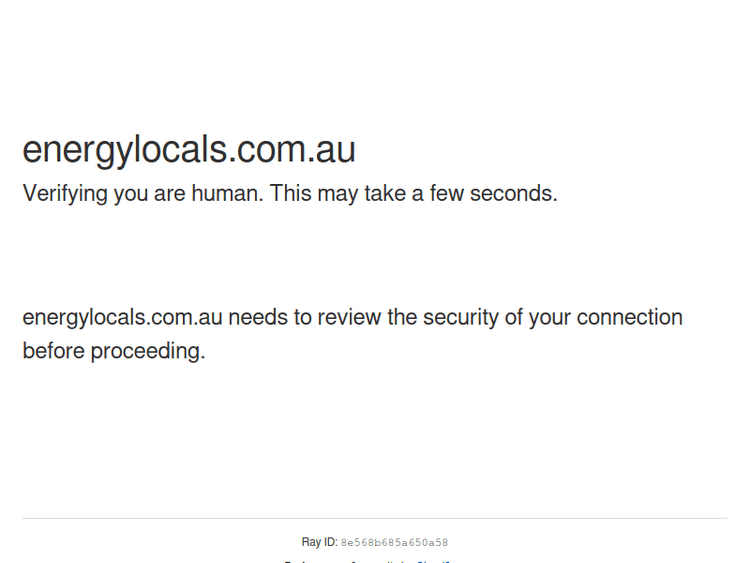Click the word "before" in the paragraph
The height and width of the screenshot is (563, 750).
53,352
